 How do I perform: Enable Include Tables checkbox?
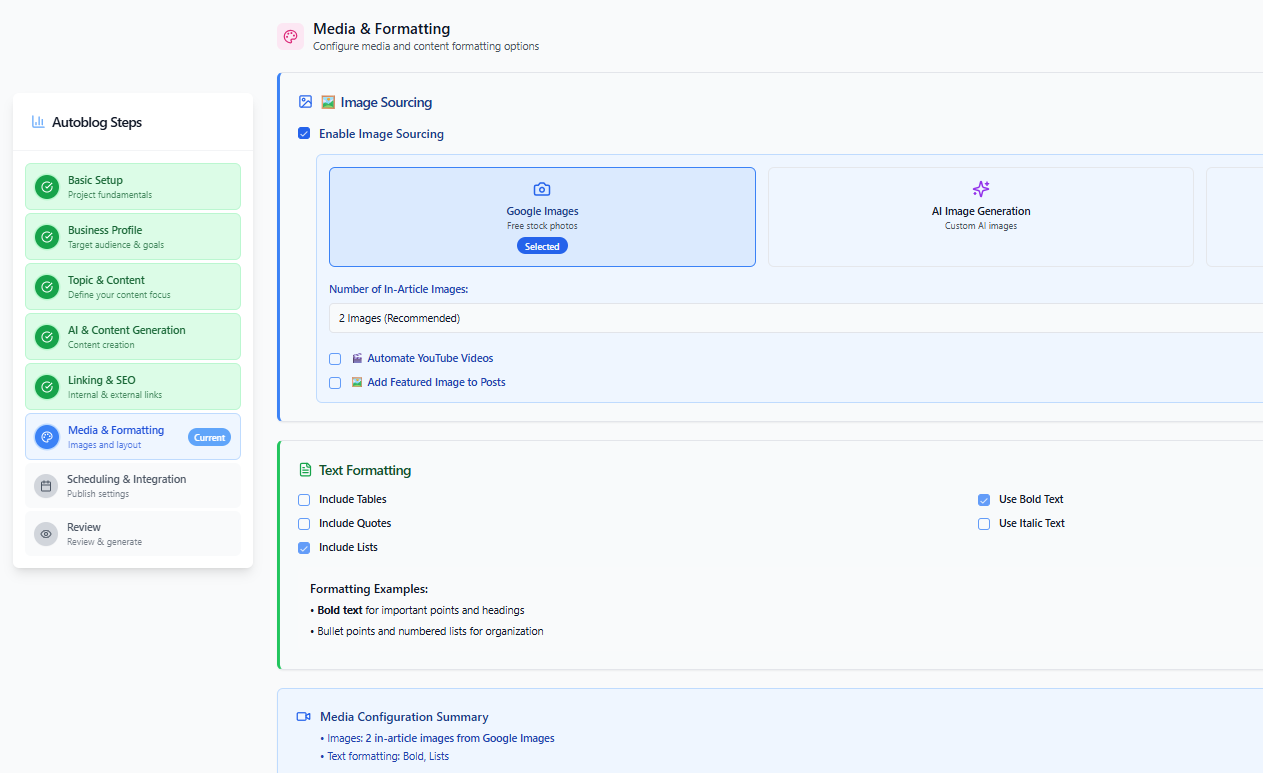[304, 500]
